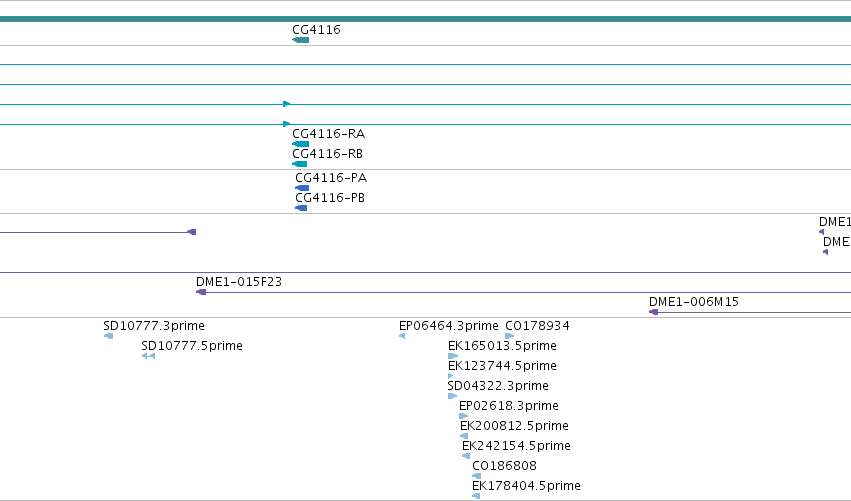Open the CG4116-PB label link
Viewport: 851px width, 501px height.
click(x=330, y=198)
